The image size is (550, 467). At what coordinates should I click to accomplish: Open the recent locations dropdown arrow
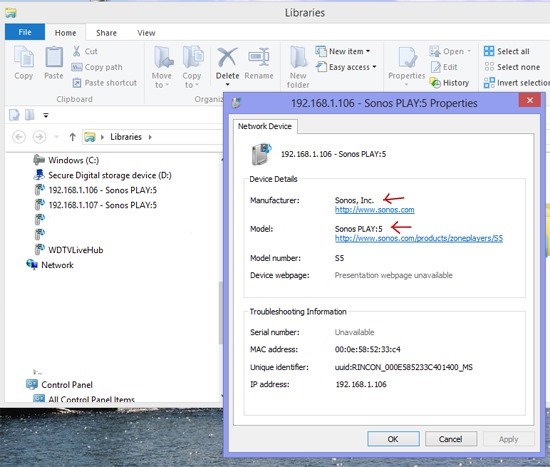point(56,137)
